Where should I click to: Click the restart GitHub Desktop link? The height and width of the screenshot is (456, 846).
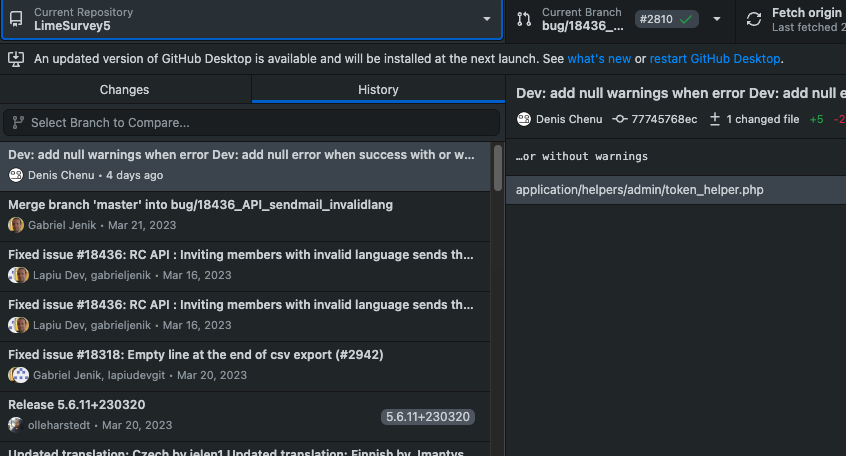coord(714,59)
